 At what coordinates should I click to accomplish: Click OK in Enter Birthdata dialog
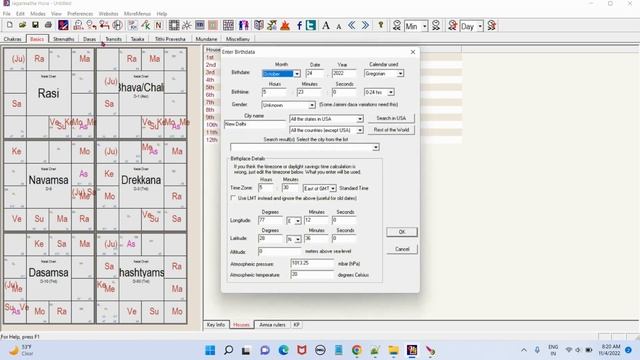[x=402, y=232]
